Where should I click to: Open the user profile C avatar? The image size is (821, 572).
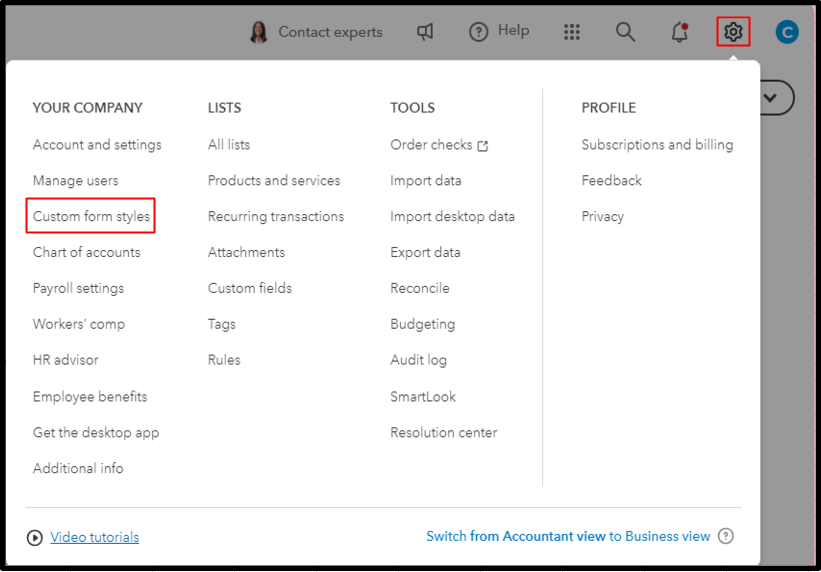[787, 32]
